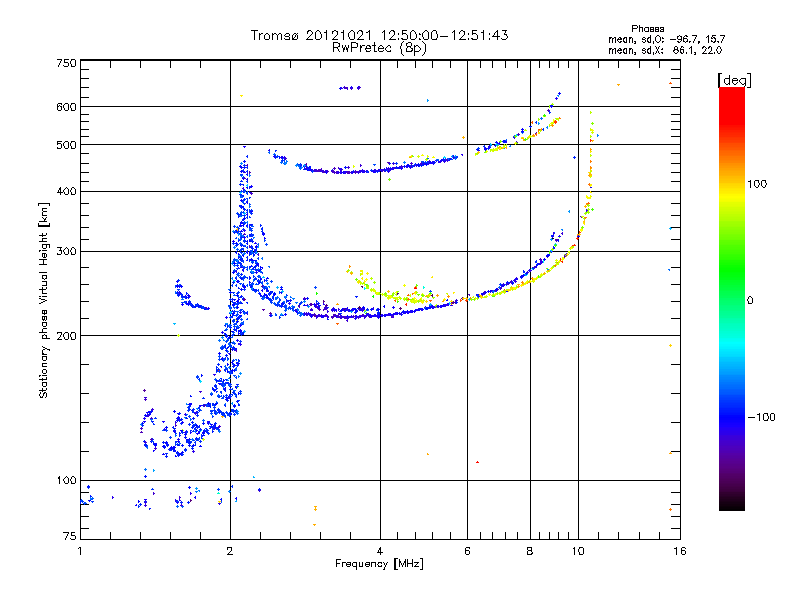Click the x-axis tick label "10"
This screenshot has width=800, height=600.
pos(578,551)
